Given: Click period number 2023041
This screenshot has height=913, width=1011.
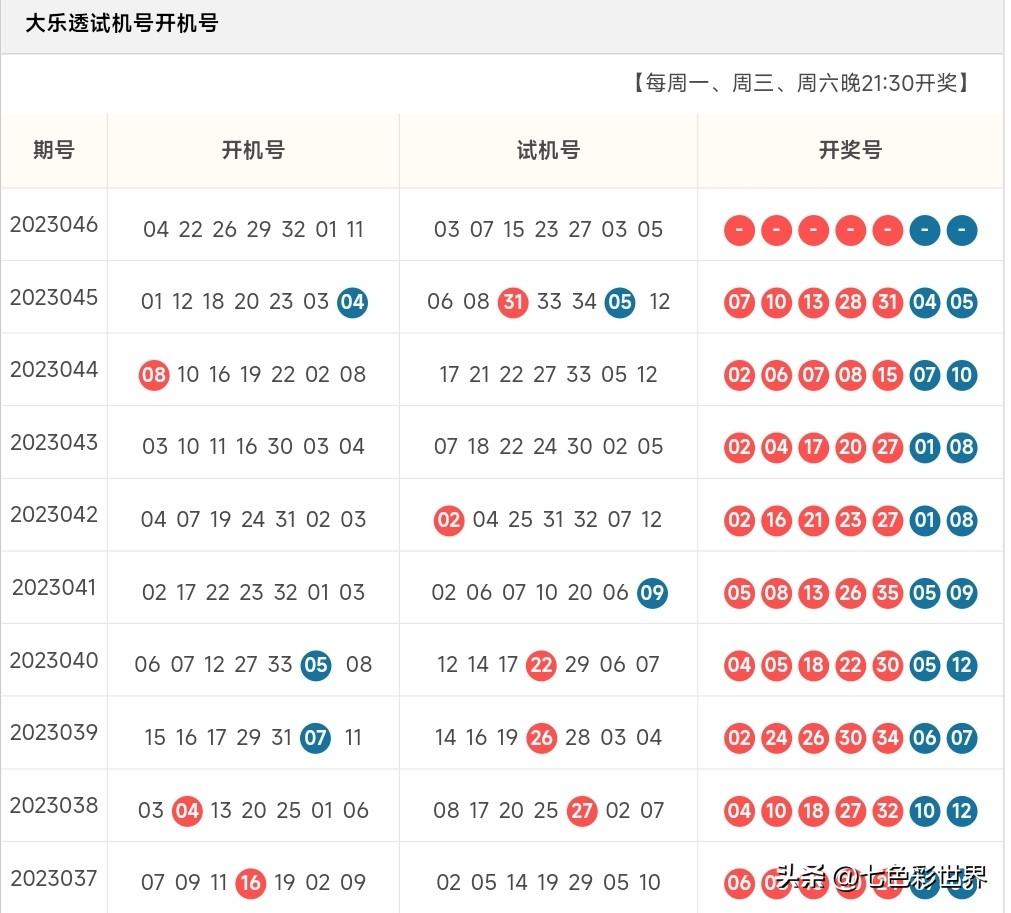Looking at the screenshot, I should coord(54,587).
